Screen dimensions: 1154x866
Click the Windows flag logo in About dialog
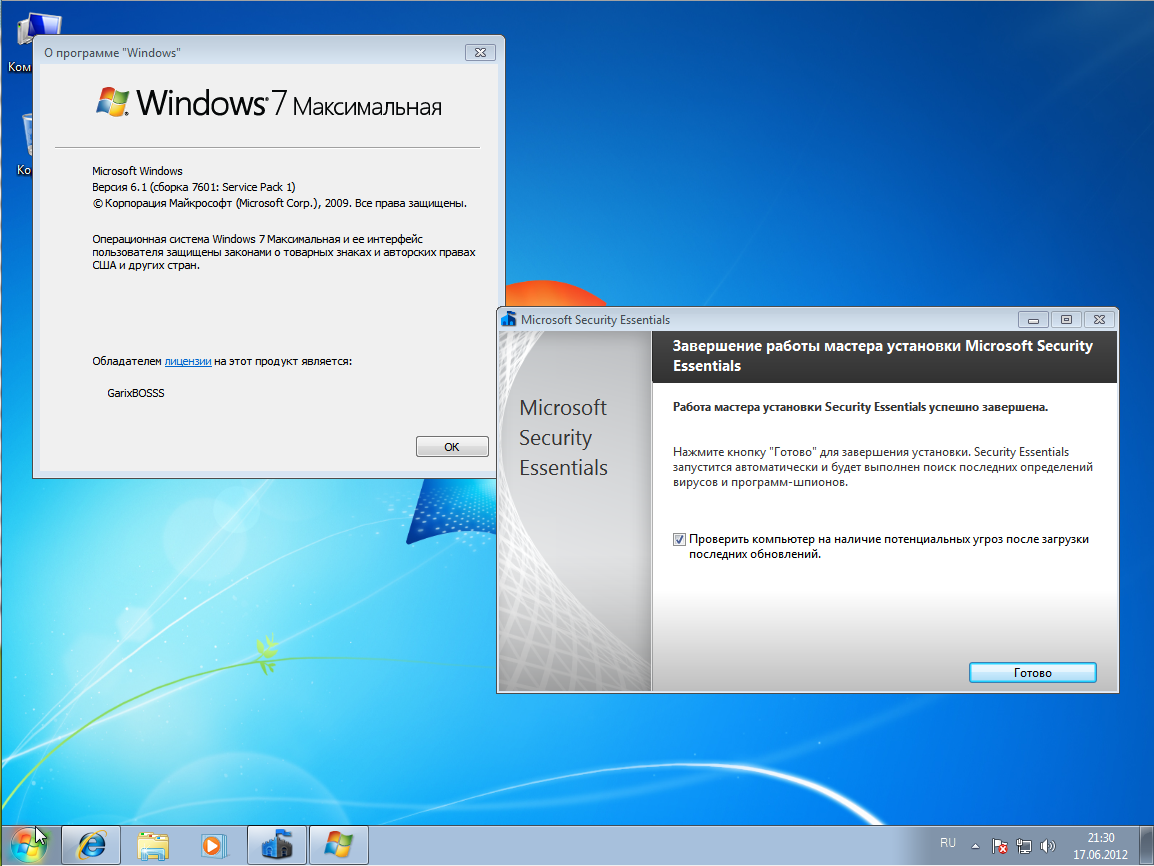pyautogui.click(x=113, y=102)
